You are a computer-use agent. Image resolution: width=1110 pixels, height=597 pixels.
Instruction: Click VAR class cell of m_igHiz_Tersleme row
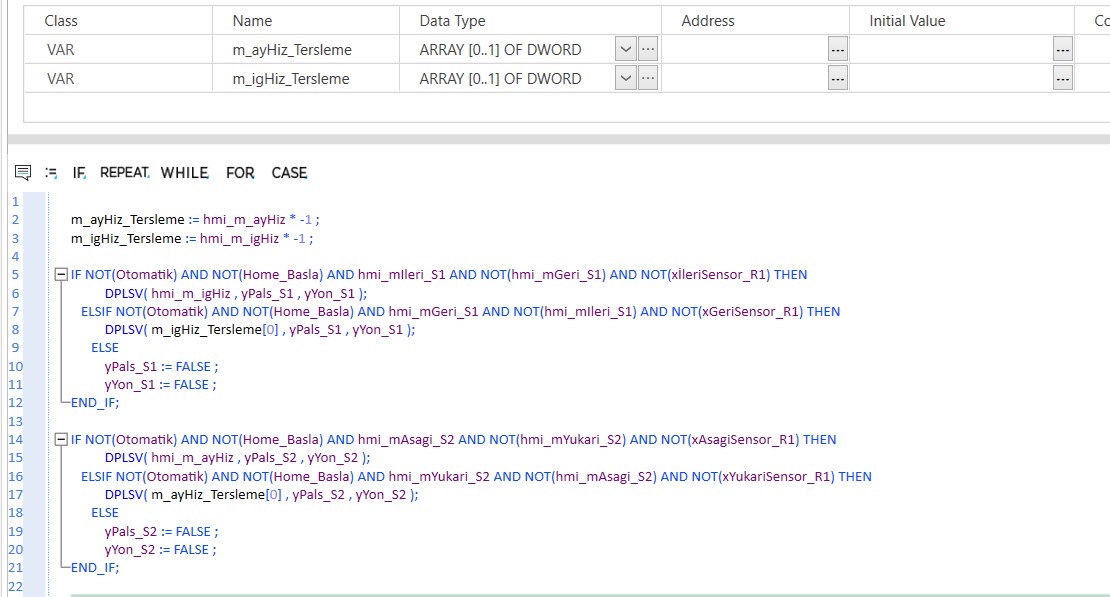click(118, 78)
